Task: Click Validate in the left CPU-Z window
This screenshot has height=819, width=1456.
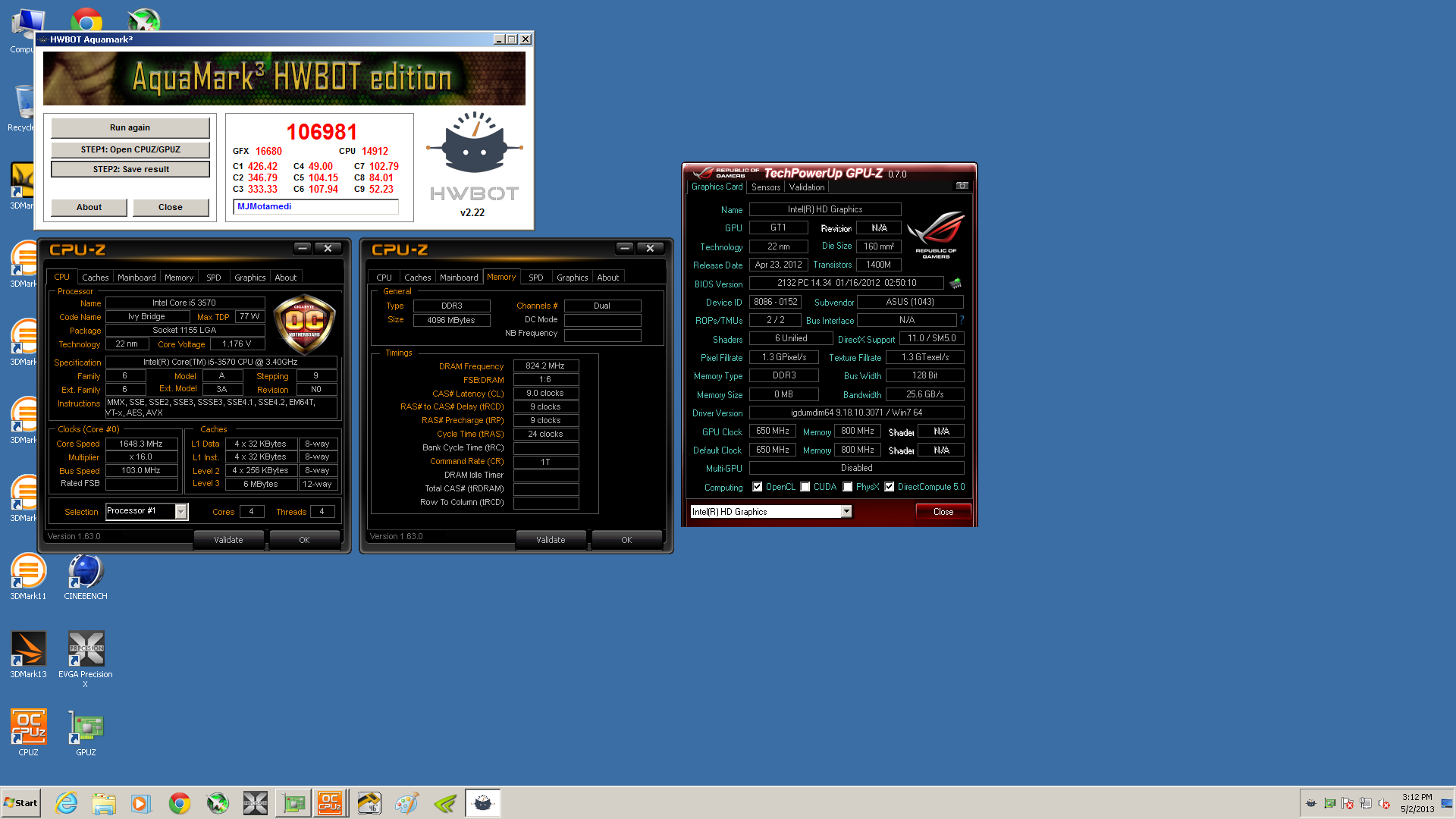Action: pyautogui.click(x=229, y=540)
